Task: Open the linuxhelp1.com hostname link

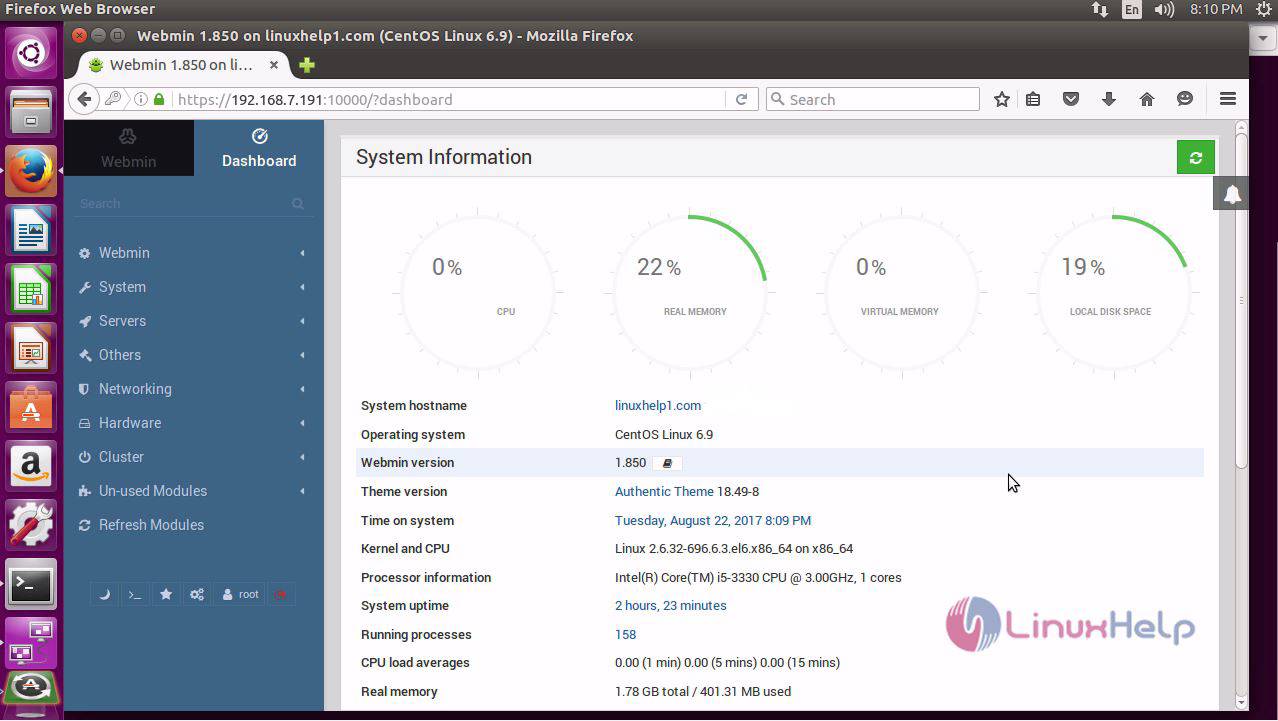Action: pos(658,406)
